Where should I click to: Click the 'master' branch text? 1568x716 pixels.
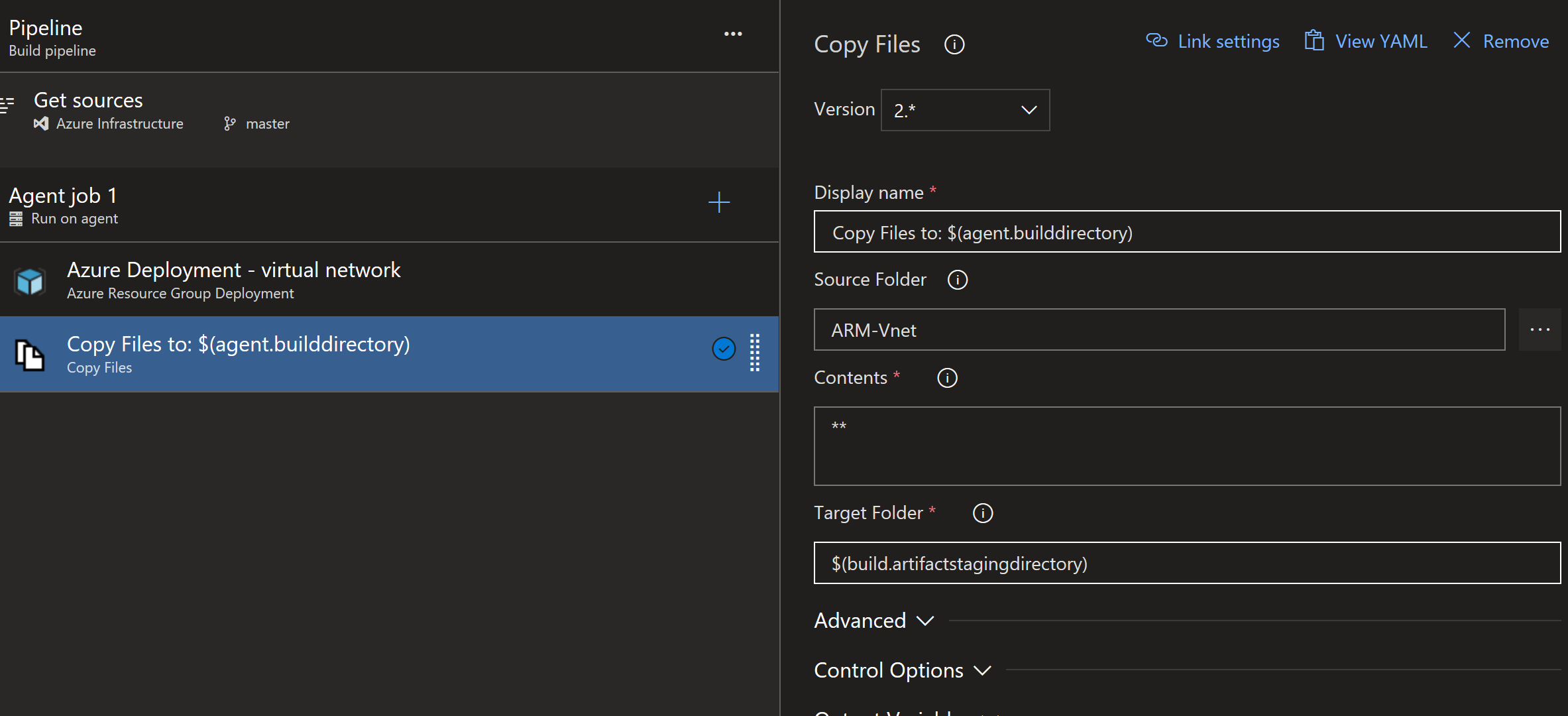(268, 124)
